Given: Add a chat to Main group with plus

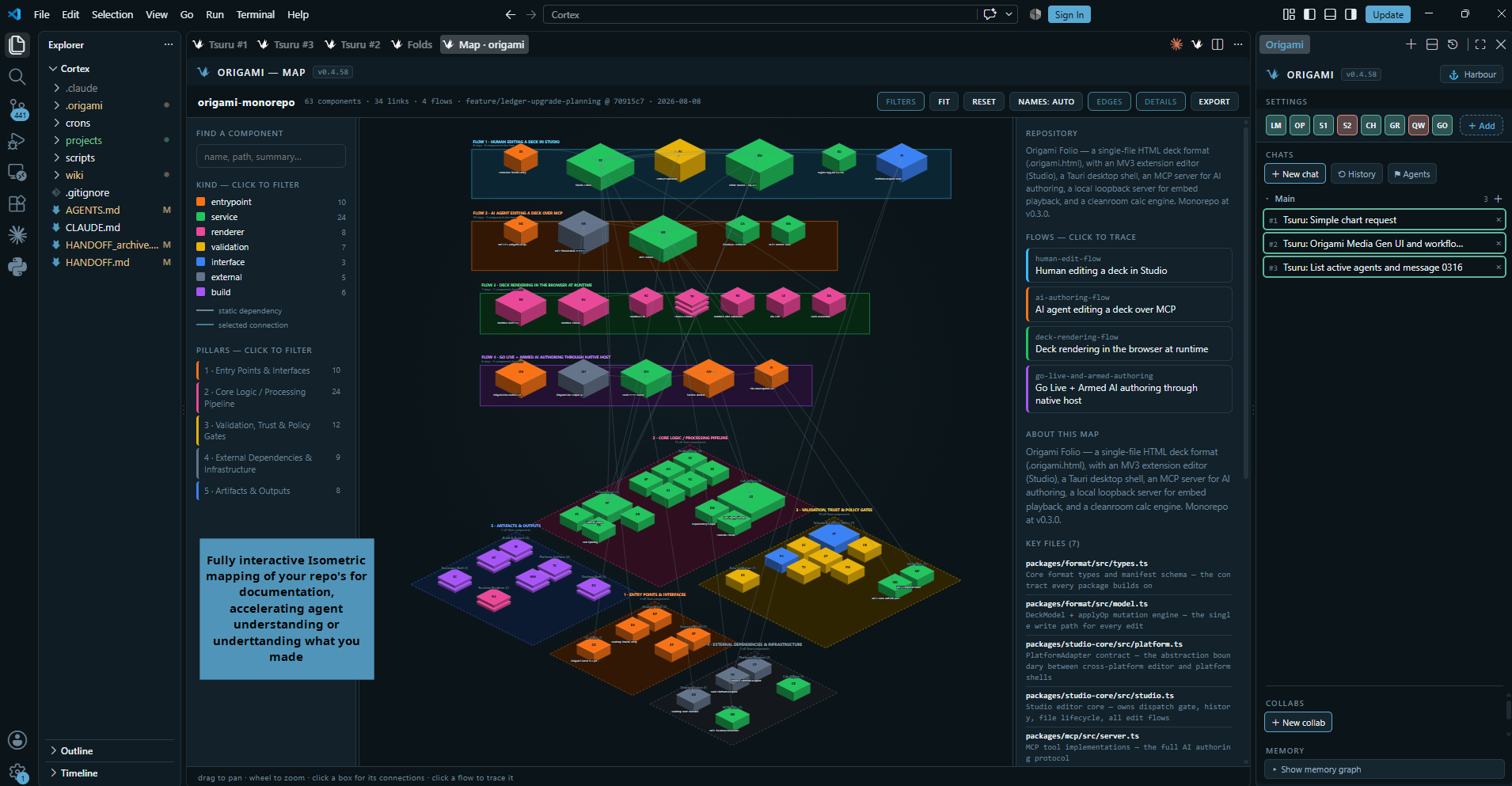Looking at the screenshot, I should tap(1498, 199).
